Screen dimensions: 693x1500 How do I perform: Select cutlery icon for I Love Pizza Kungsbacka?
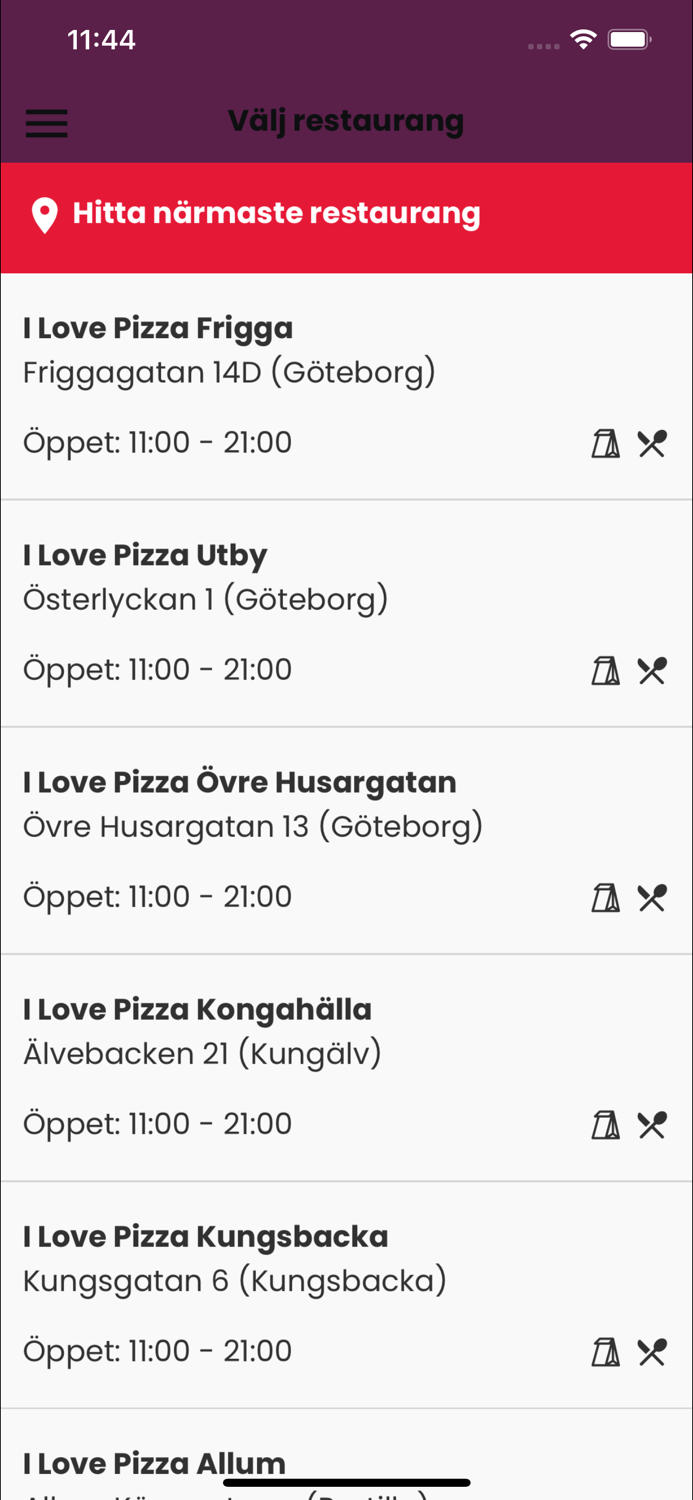tap(652, 1351)
